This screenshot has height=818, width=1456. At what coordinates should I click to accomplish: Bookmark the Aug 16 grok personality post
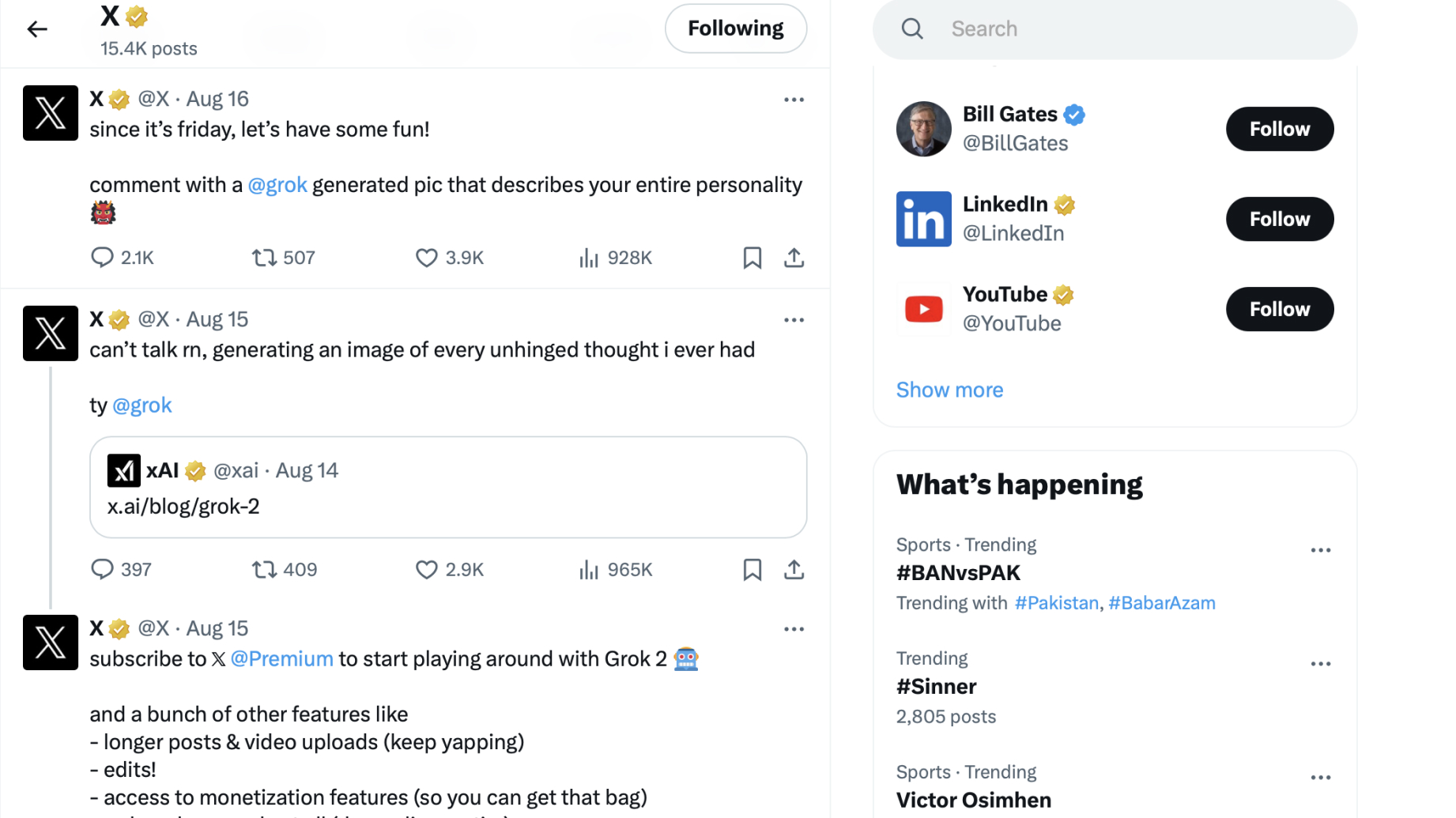[752, 258]
